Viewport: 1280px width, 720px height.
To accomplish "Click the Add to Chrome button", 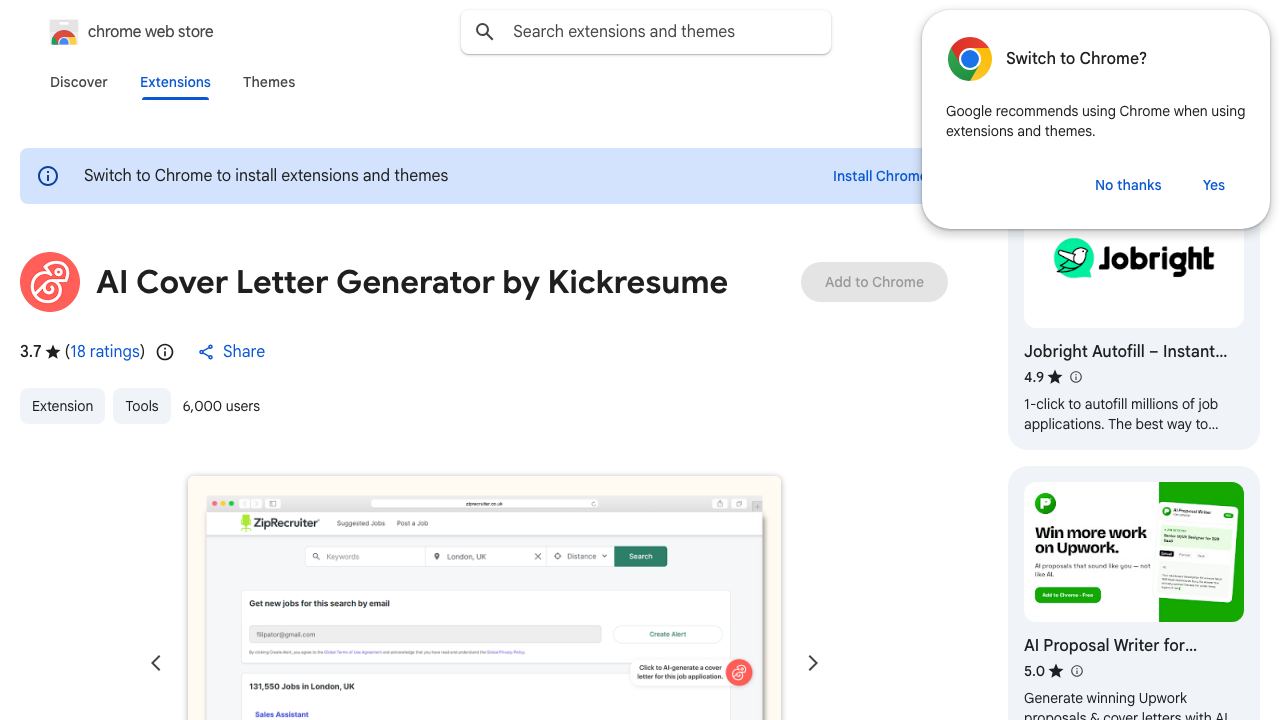I will 874,282.
